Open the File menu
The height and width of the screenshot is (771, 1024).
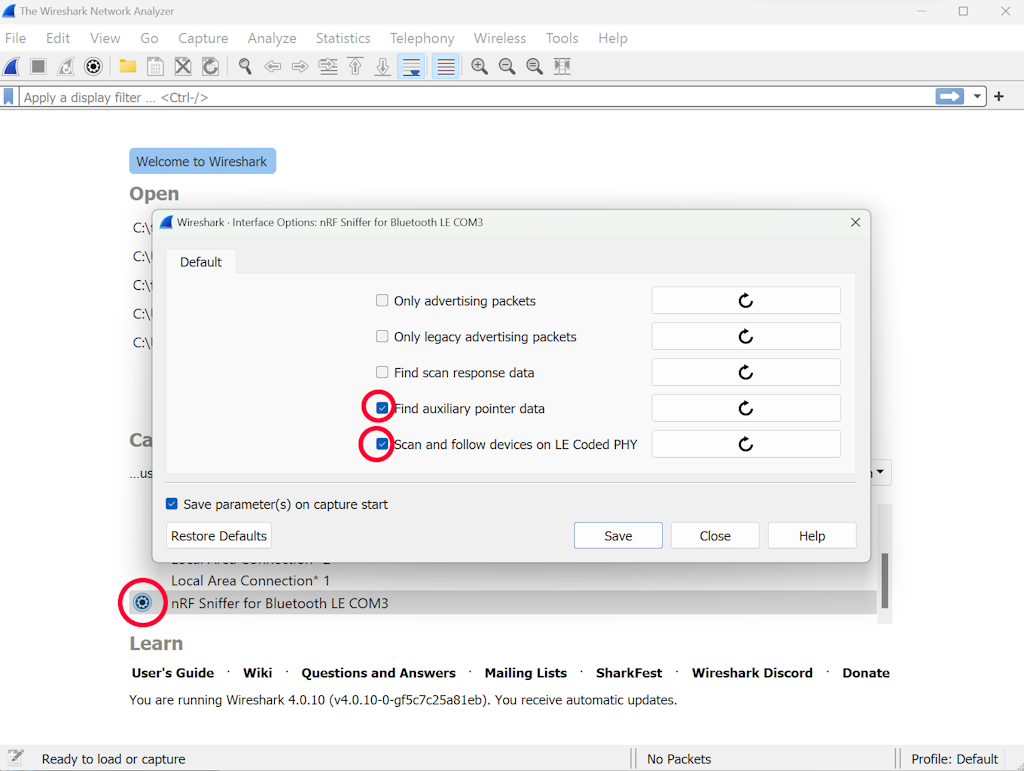point(16,39)
